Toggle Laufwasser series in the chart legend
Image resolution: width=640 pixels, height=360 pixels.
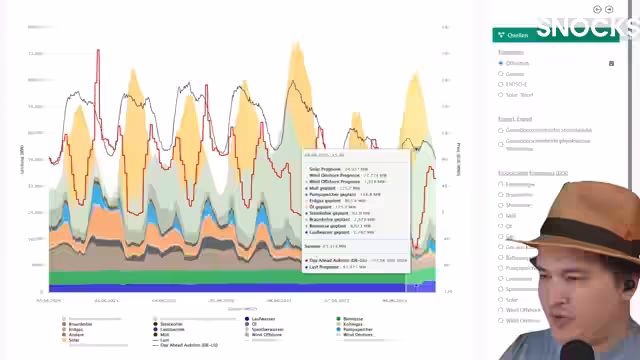pyautogui.click(x=260, y=319)
